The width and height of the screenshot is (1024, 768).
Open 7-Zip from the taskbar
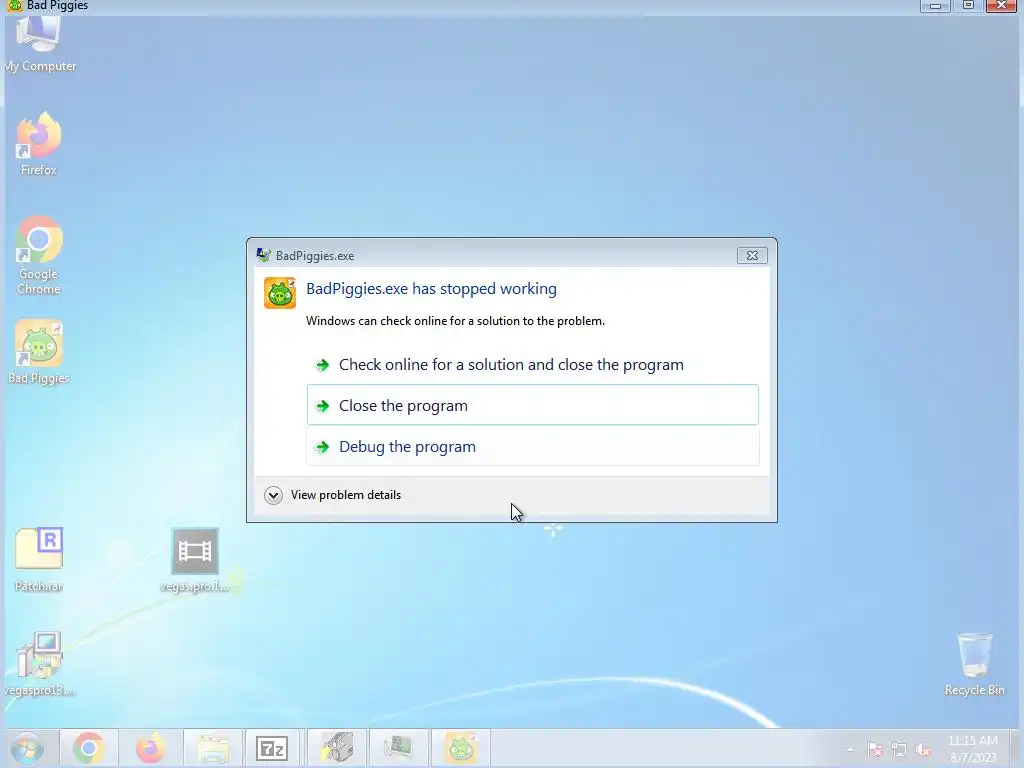[272, 748]
